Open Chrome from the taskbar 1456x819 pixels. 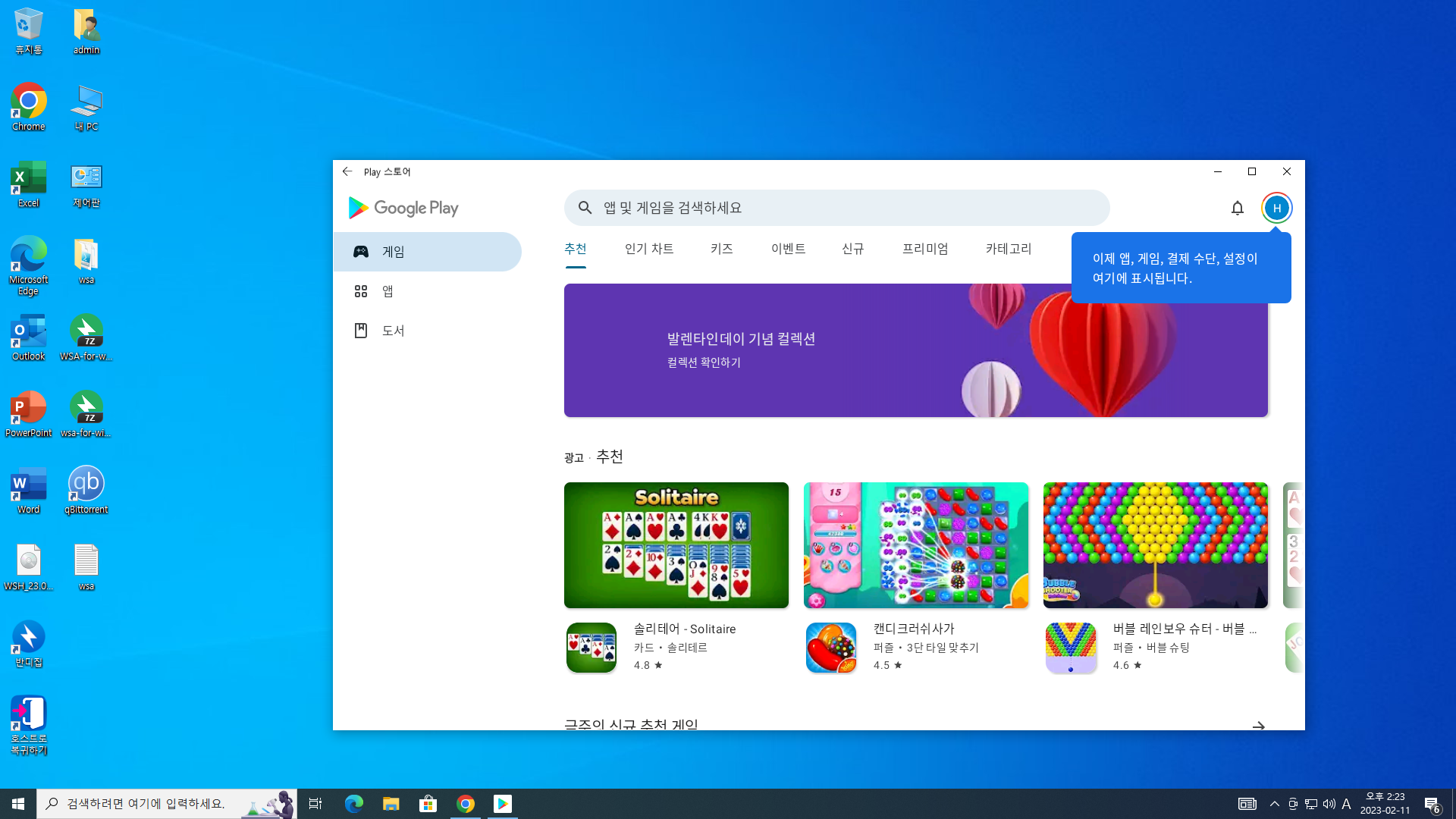tap(466, 804)
